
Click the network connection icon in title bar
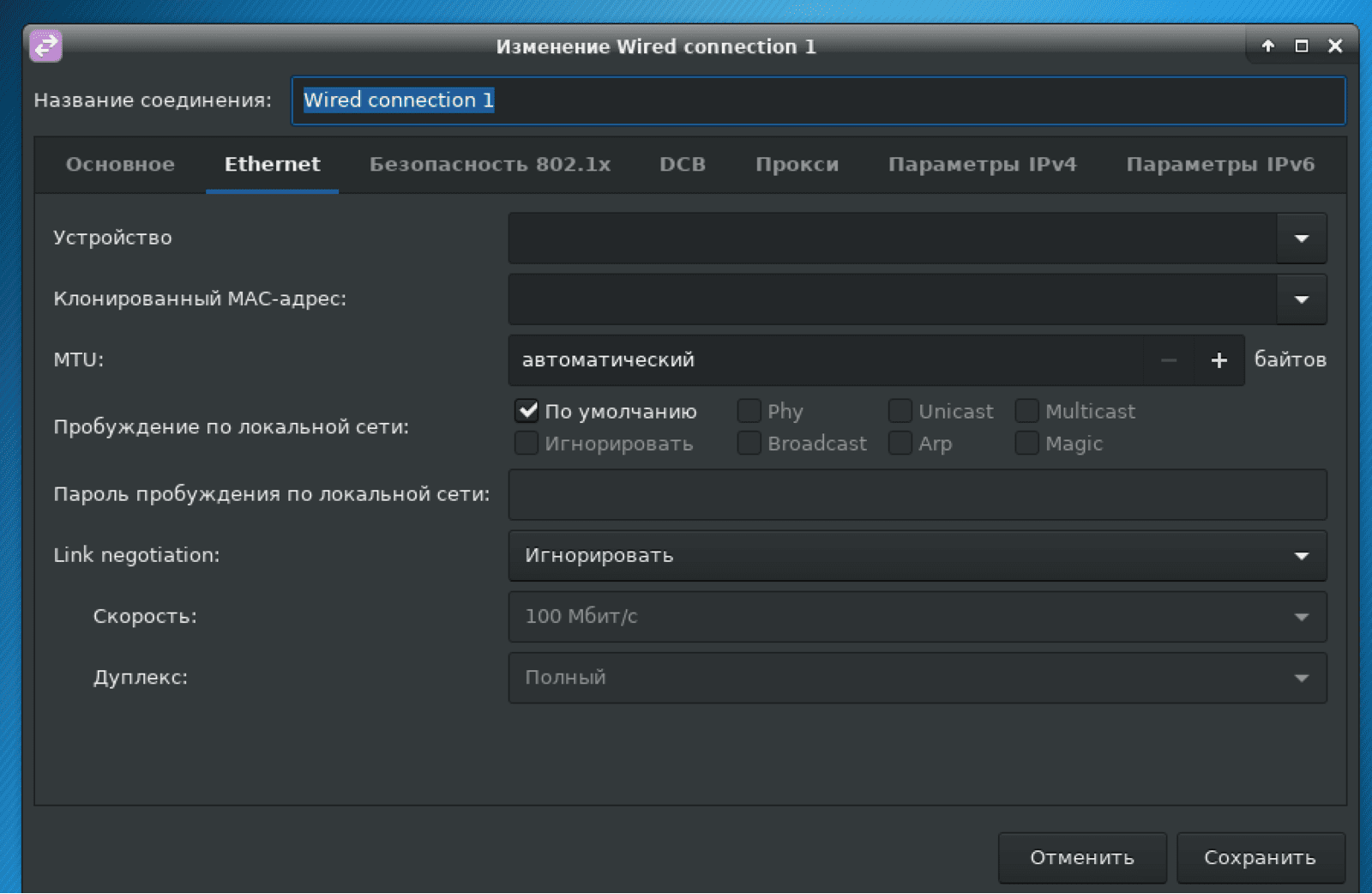tap(45, 45)
